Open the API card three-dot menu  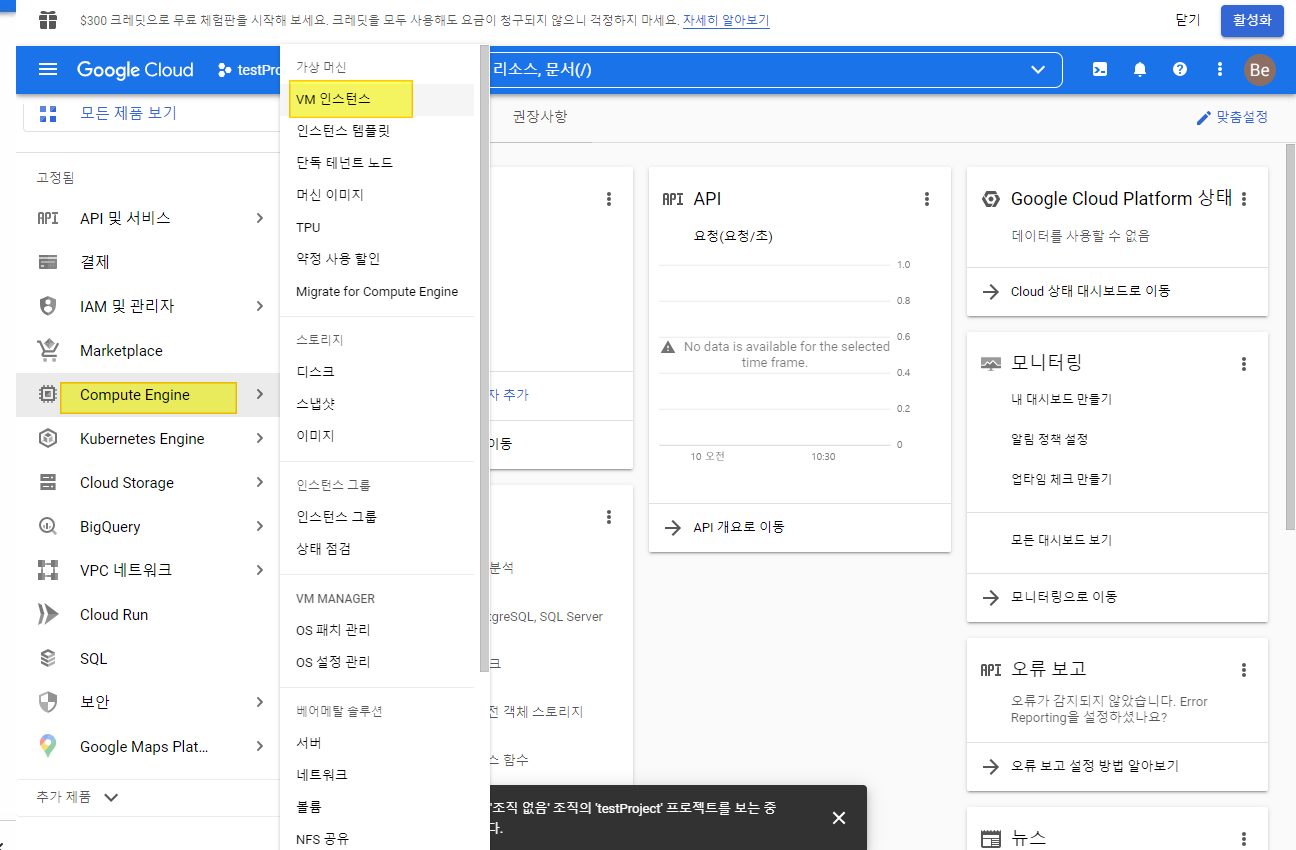(x=927, y=199)
